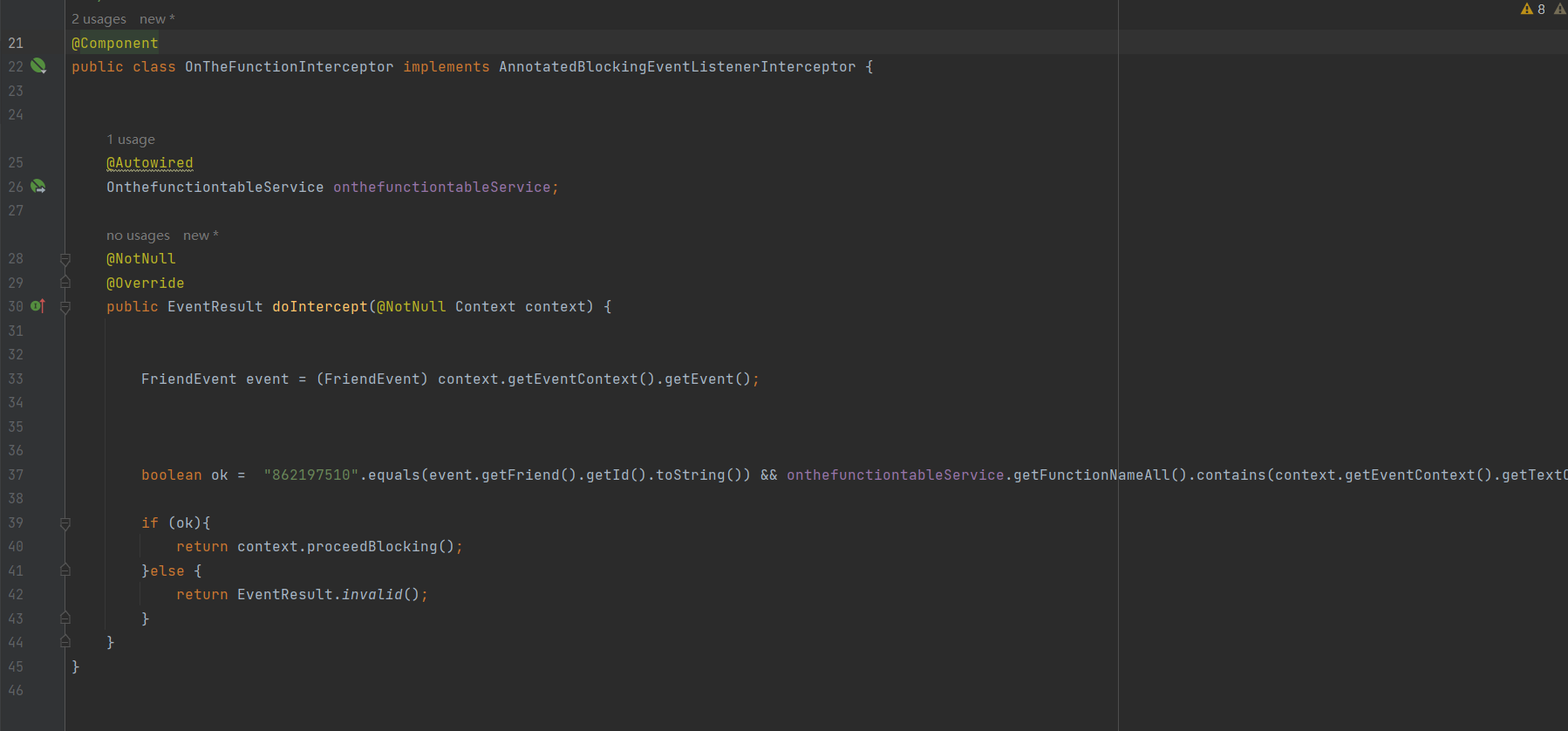Click context.proceedBlocking() call
The width and height of the screenshot is (1568, 731).
pyautogui.click(x=346, y=546)
